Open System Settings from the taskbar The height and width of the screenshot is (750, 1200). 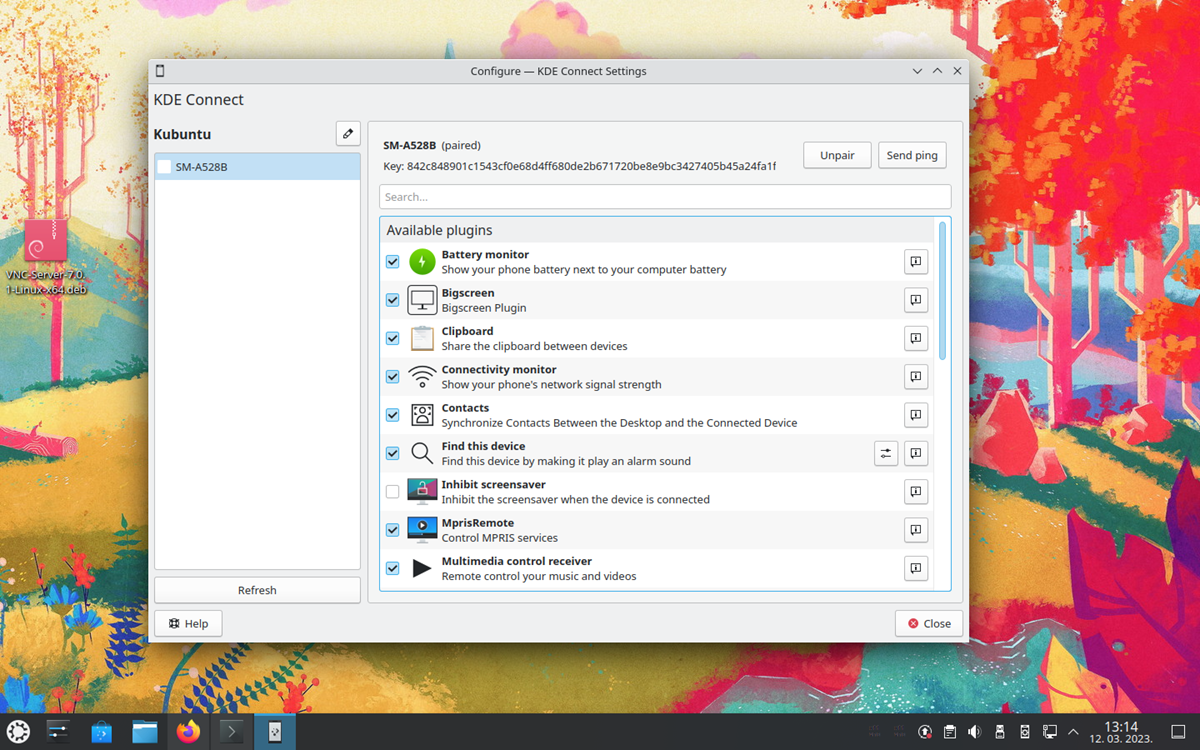58,732
